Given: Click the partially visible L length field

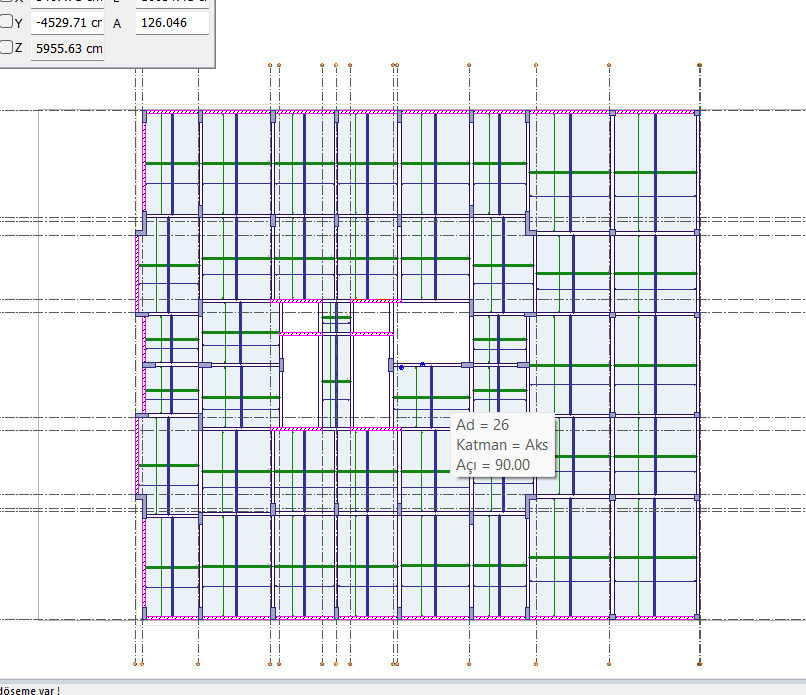Looking at the screenshot, I should tap(172, 3).
